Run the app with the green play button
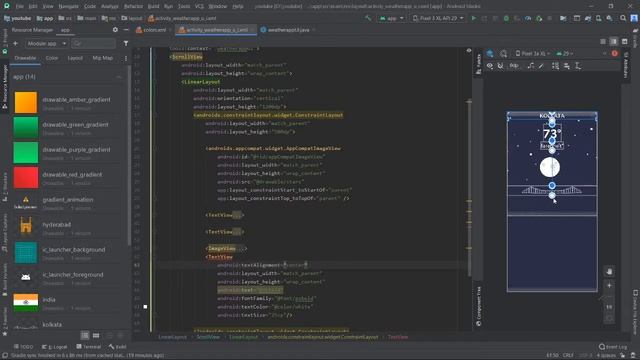This screenshot has width=640, height=360. pyautogui.click(x=473, y=18)
